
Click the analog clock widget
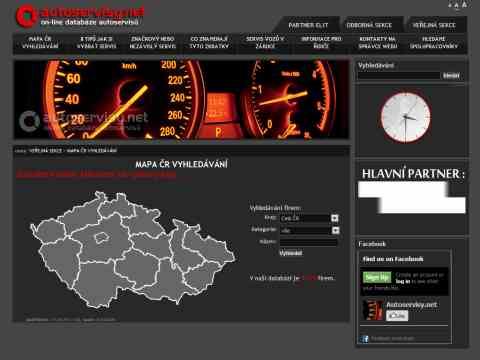405,118
